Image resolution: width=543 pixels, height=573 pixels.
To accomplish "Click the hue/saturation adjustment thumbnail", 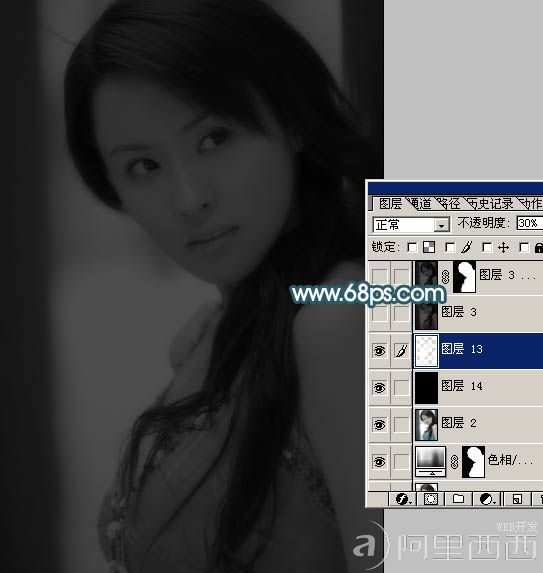I will pyautogui.click(x=431, y=462).
